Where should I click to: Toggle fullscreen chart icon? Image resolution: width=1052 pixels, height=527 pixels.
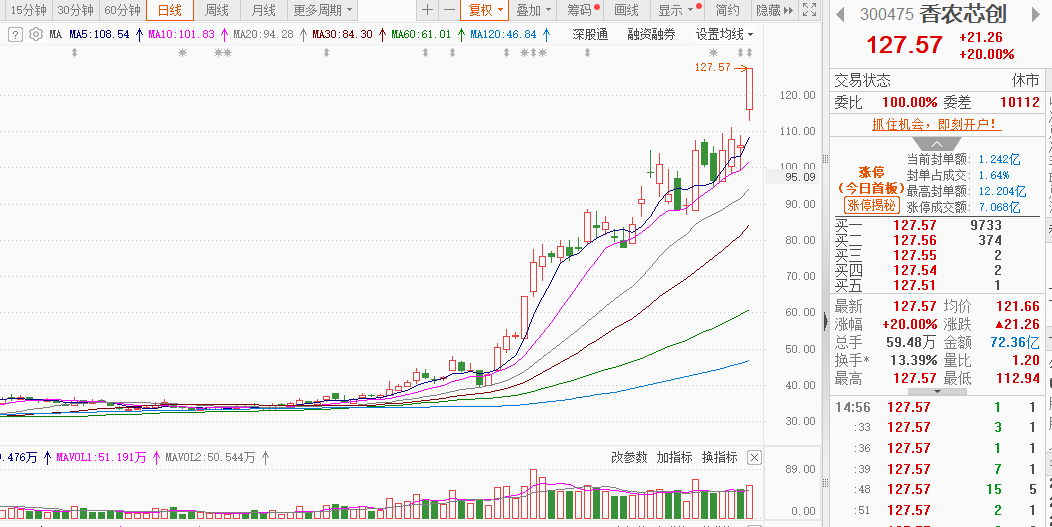pos(810,10)
